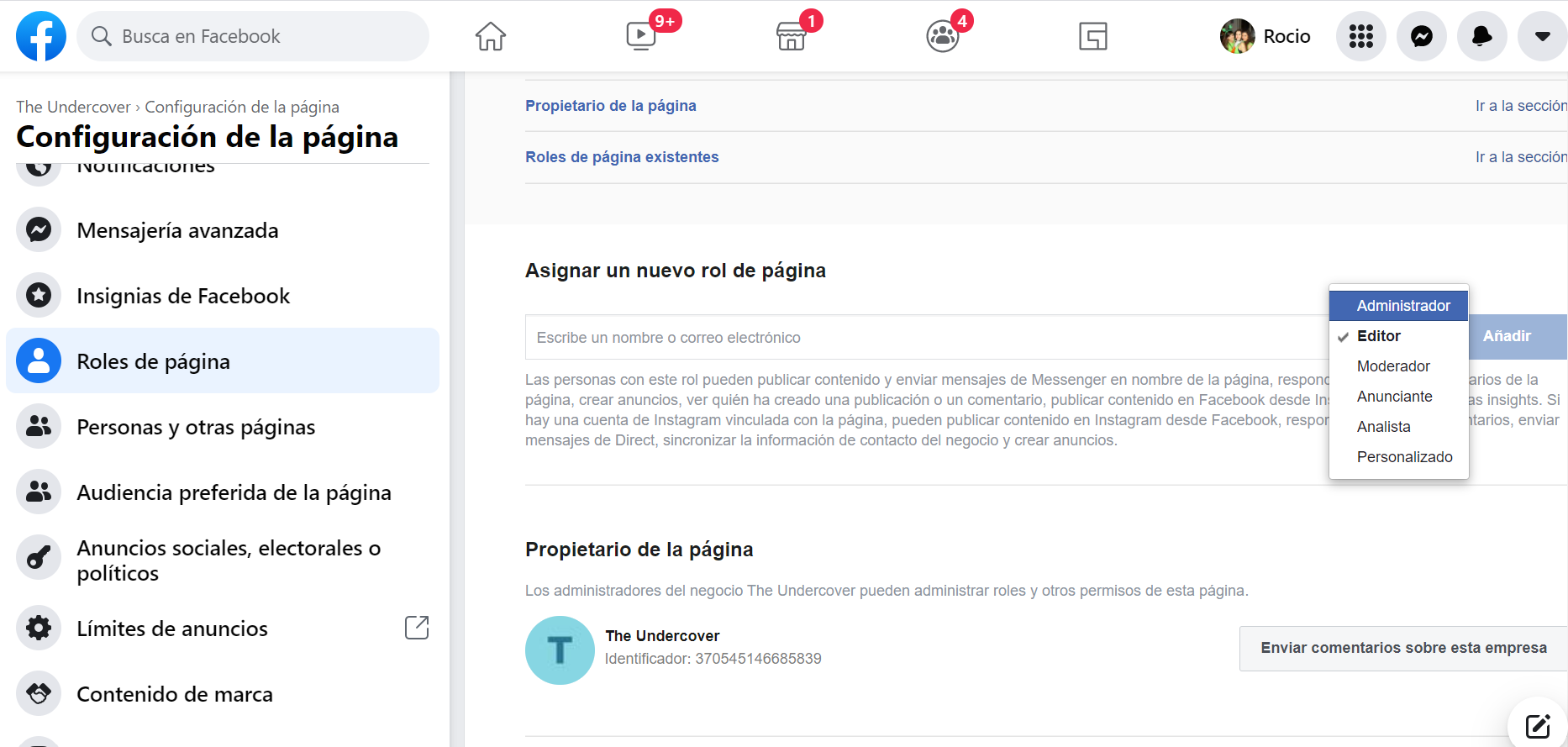Click the Audiencia preferida people icon
The height and width of the screenshot is (747, 1568).
click(x=39, y=492)
